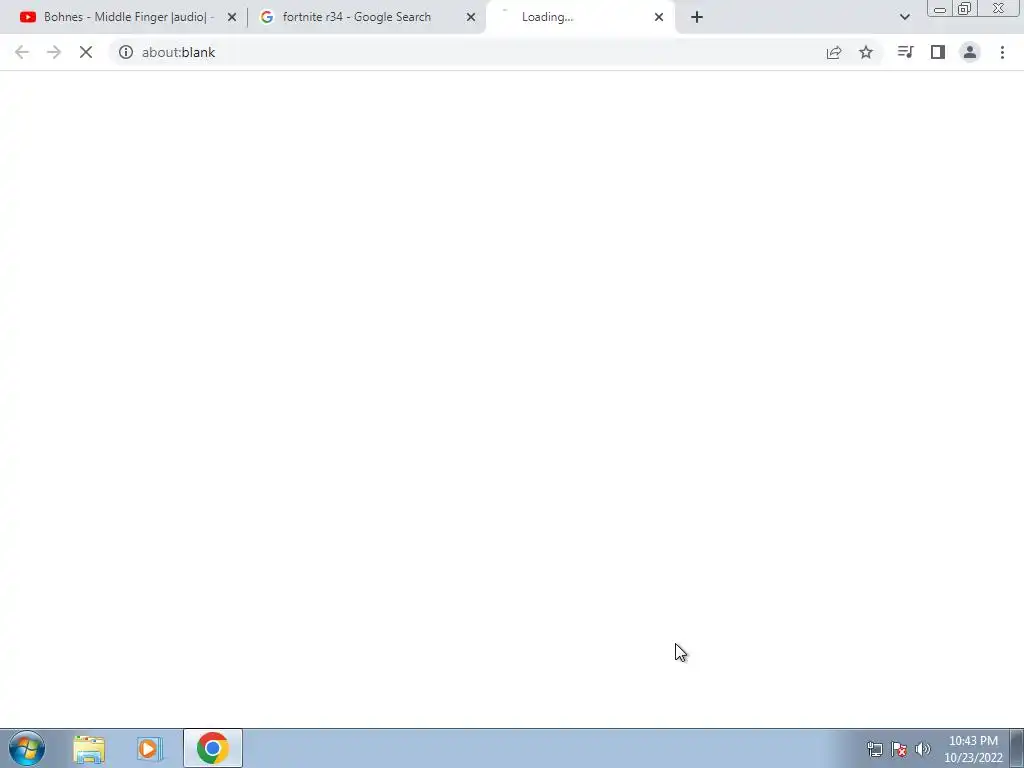Viewport: 1024px width, 768px height.
Task: Launch Windows Media Player from taskbar
Action: tap(149, 748)
